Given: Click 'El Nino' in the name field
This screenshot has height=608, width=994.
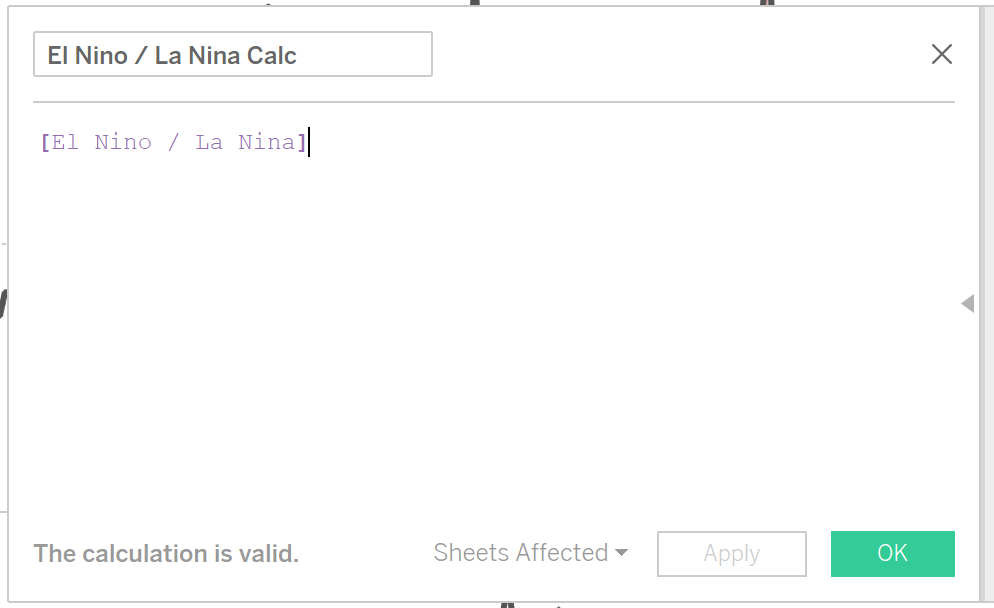Looking at the screenshot, I should pos(87,56).
